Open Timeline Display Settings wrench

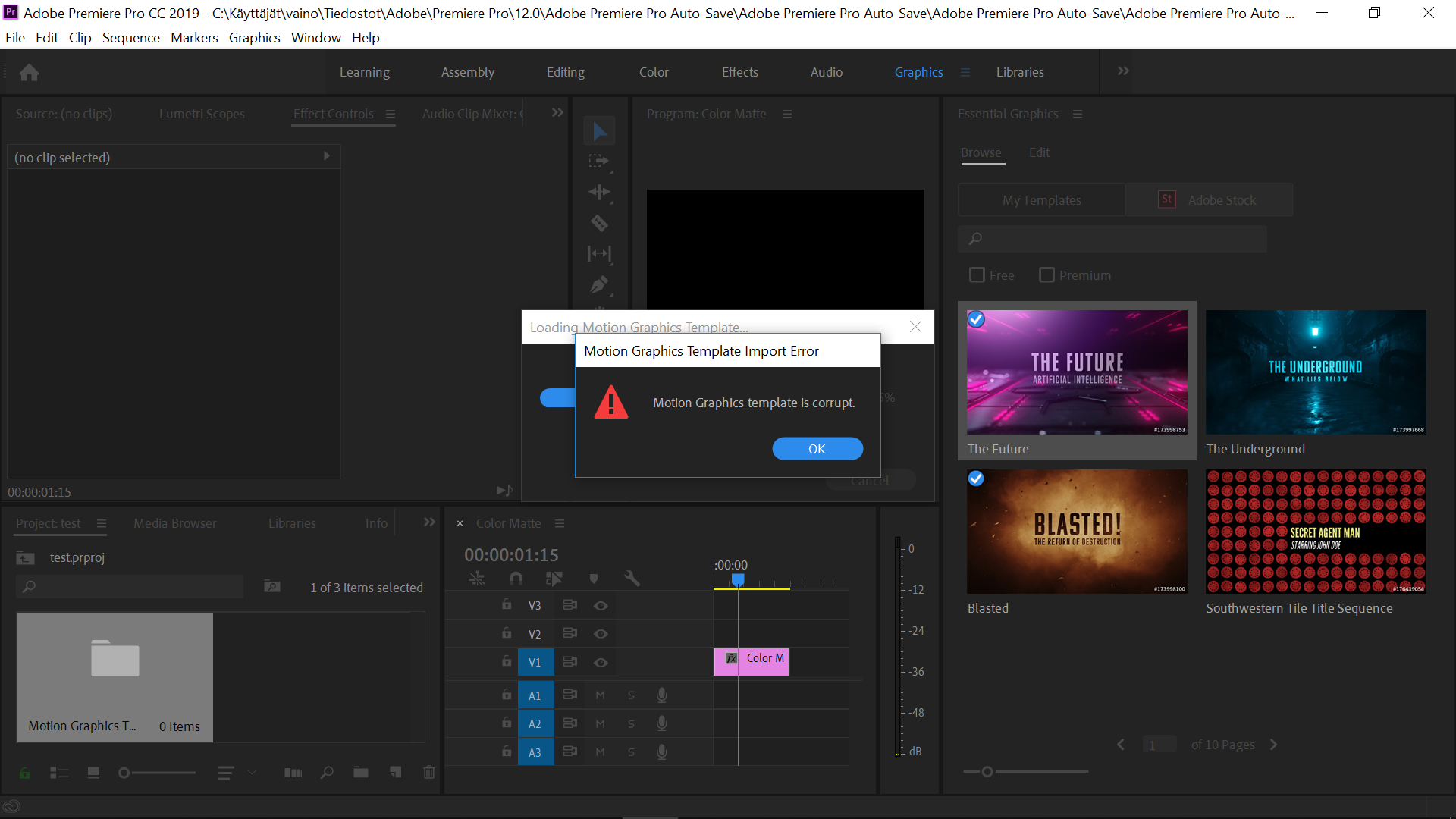click(x=632, y=579)
